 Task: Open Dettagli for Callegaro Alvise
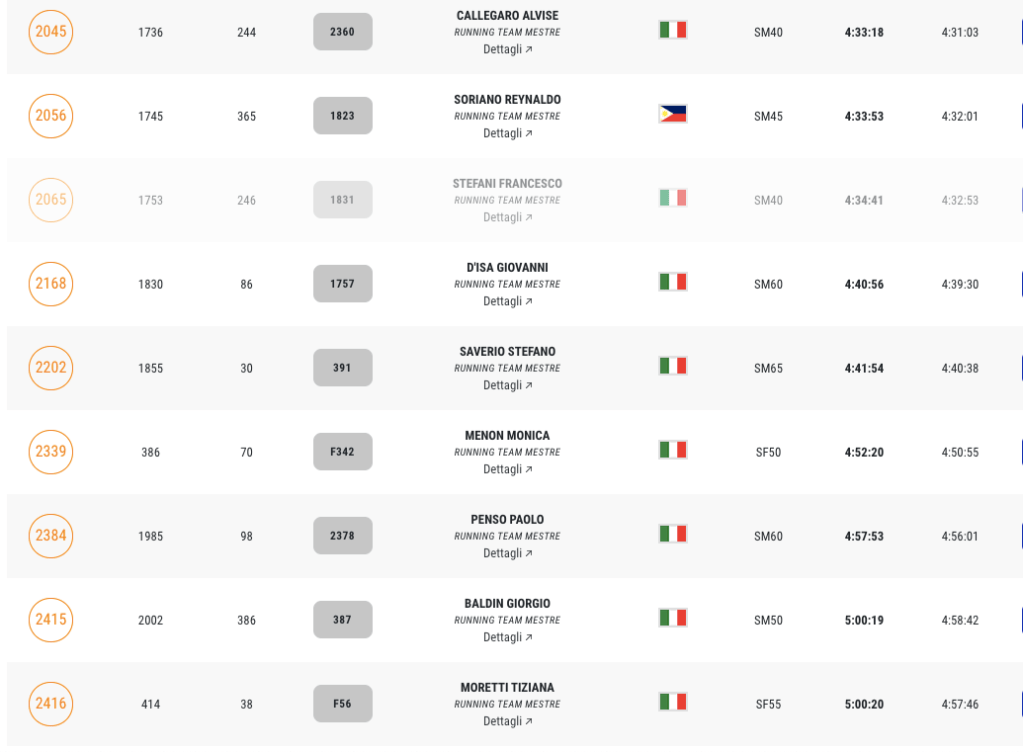click(x=508, y=49)
